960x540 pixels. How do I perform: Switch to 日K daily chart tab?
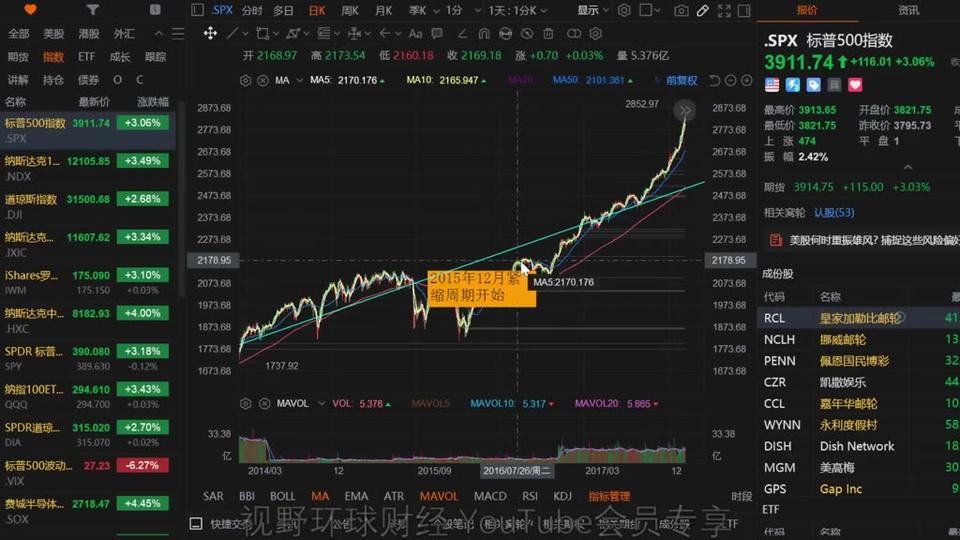317,11
